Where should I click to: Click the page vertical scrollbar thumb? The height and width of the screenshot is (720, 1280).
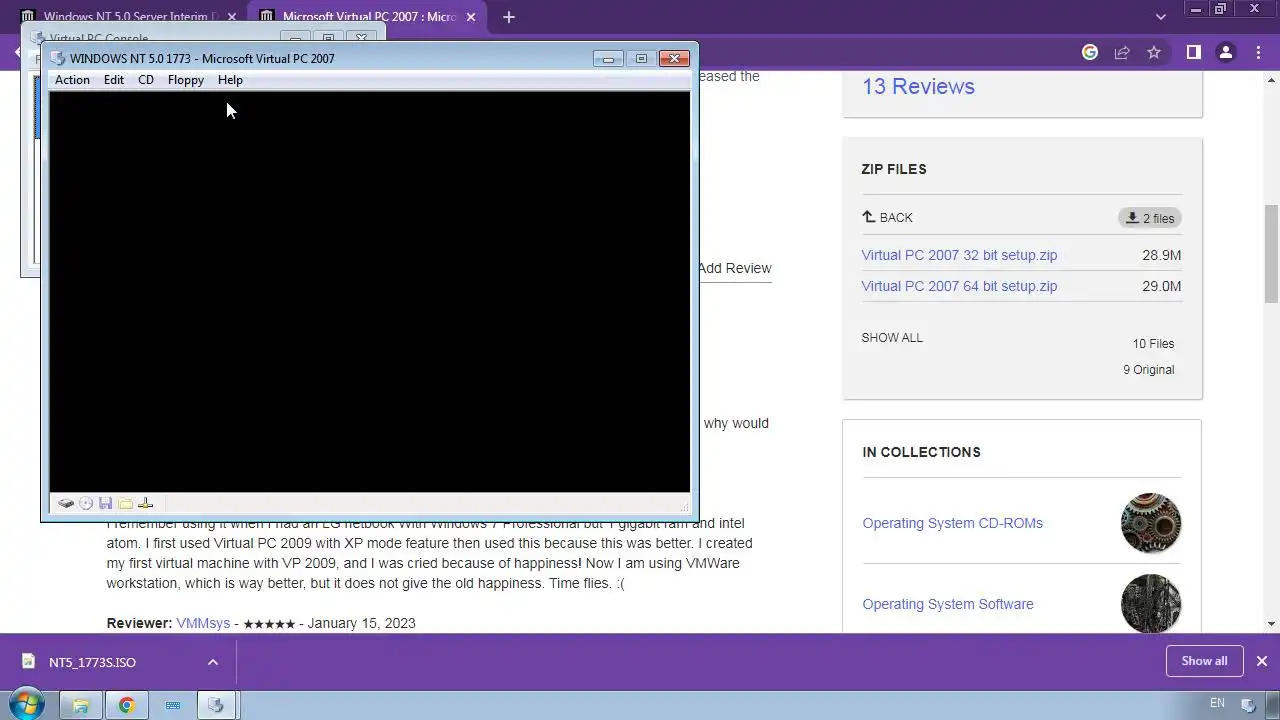pos(1271,253)
